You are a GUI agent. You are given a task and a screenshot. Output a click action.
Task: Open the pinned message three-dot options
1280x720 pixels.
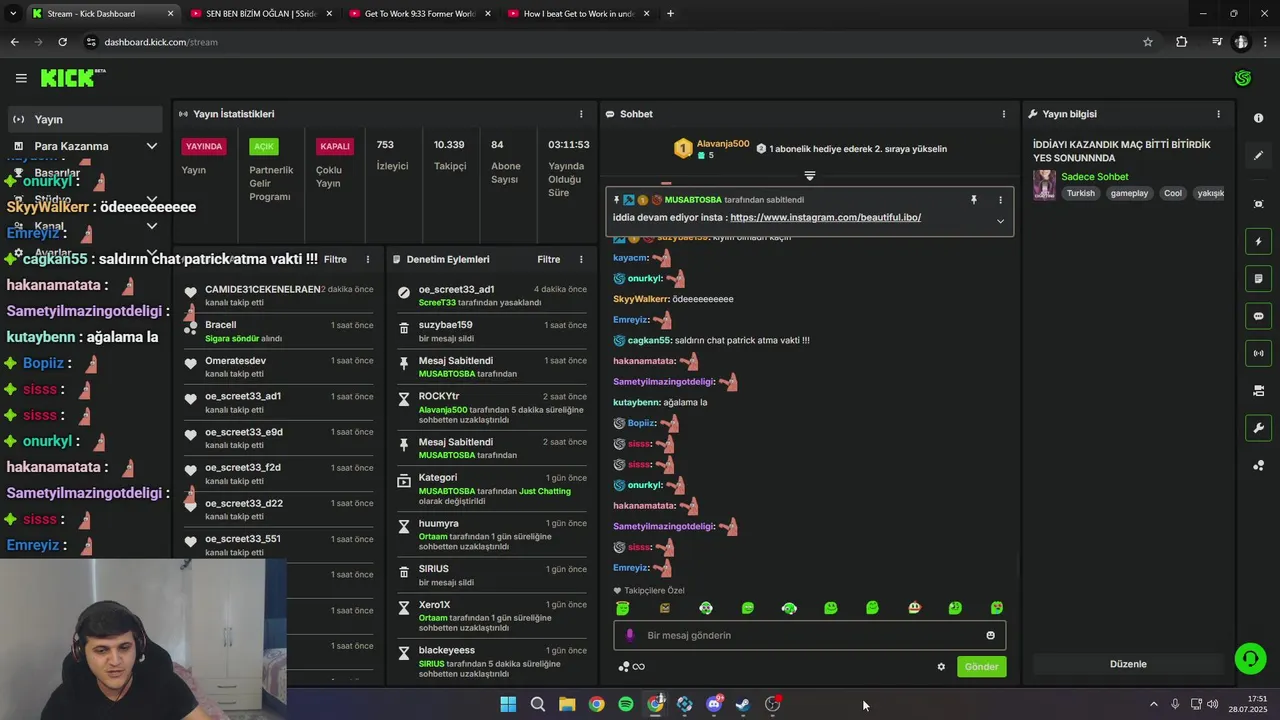pyautogui.click(x=1000, y=200)
